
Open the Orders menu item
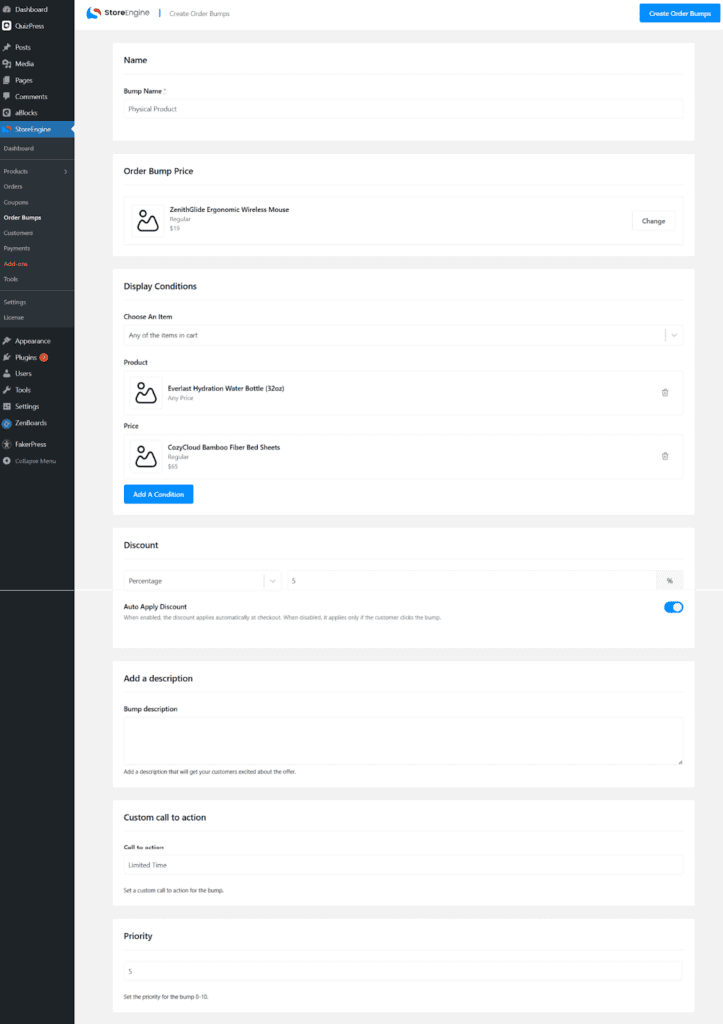click(x=13, y=187)
